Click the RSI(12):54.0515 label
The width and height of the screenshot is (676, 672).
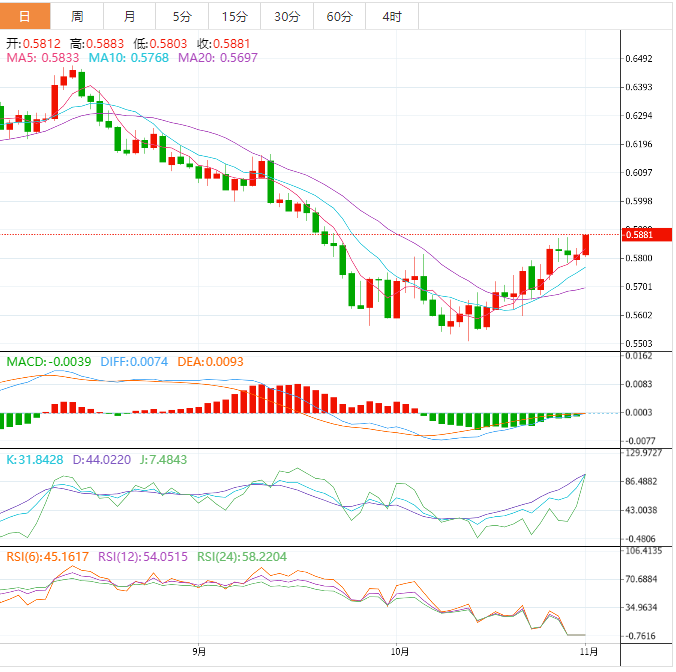143,557
